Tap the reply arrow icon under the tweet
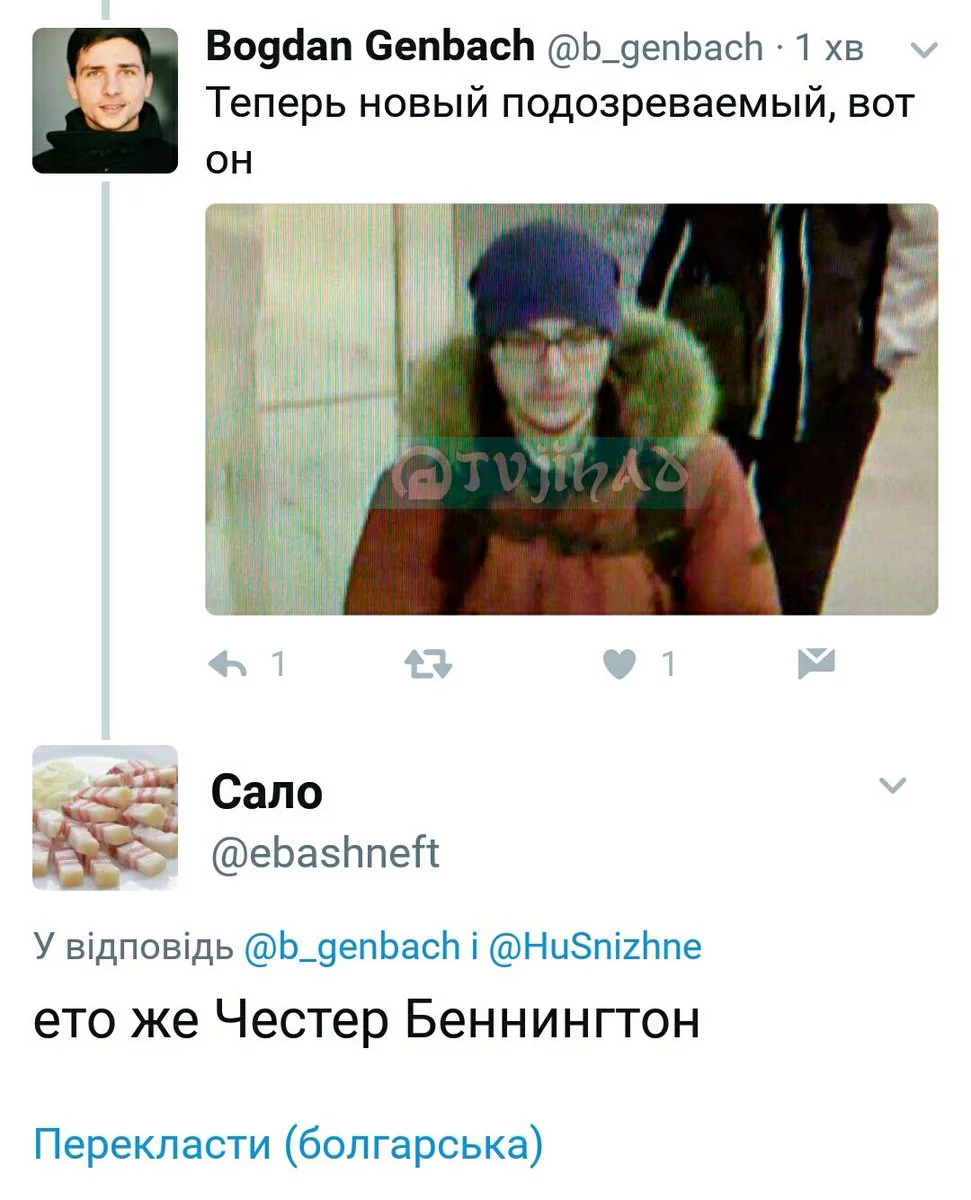Screen dimensions: 971x1200 click(228, 664)
